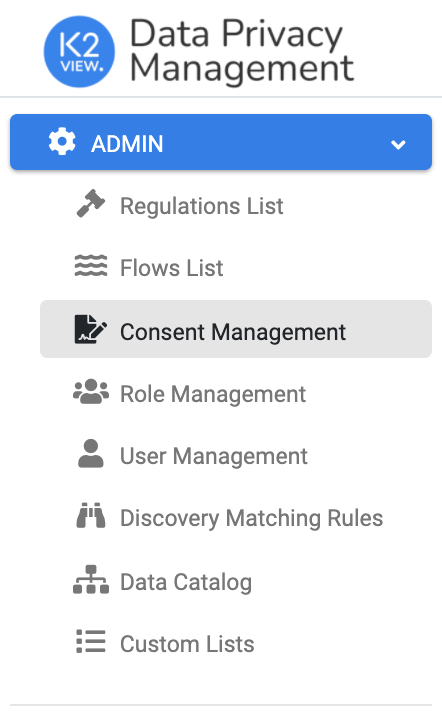The image size is (442, 716).
Task: Click the Consent Management signature icon
Action: 90,329
